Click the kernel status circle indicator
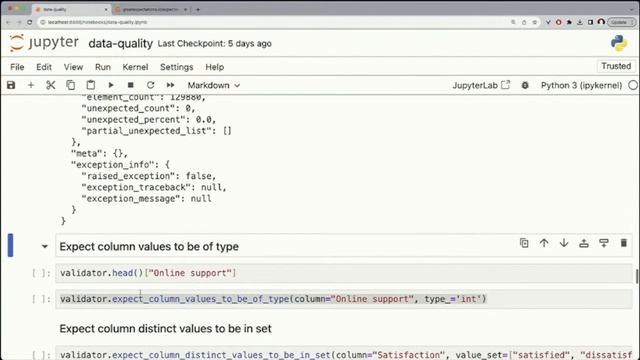Viewport: 640px width, 360px height. pos(633,85)
